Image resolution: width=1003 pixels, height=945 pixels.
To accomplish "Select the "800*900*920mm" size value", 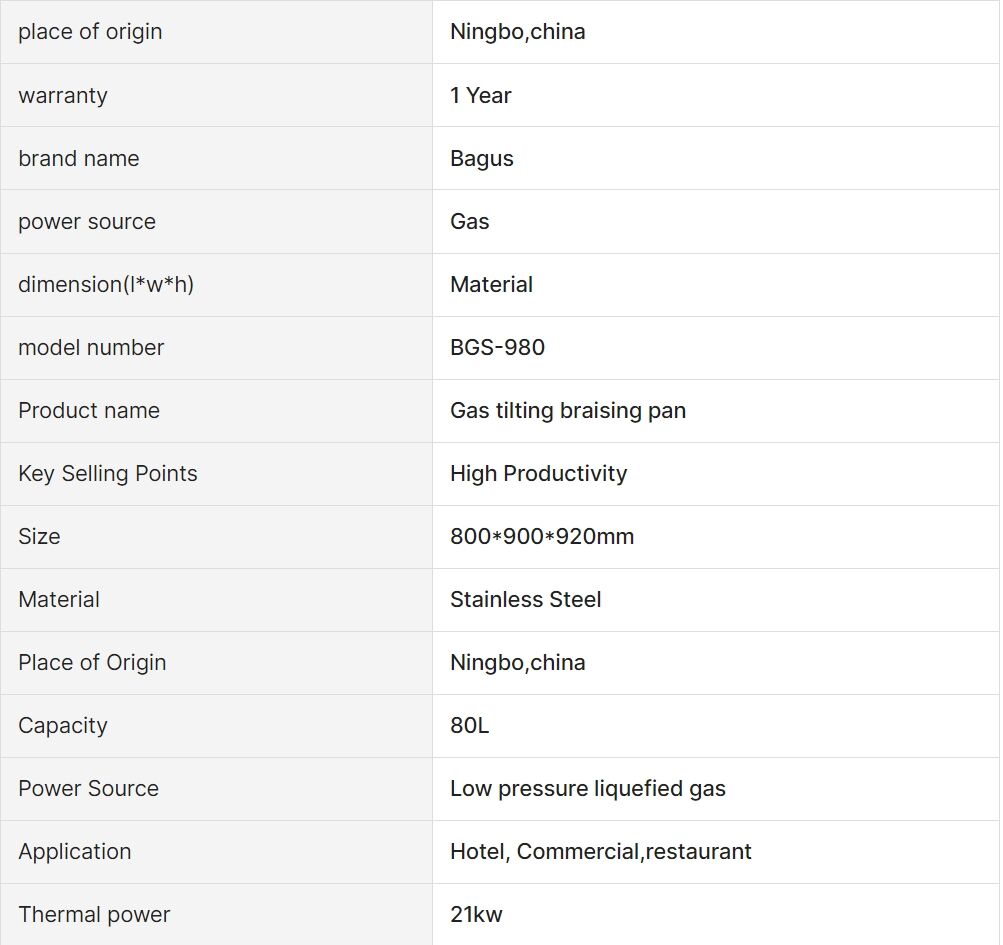I will click(542, 537).
